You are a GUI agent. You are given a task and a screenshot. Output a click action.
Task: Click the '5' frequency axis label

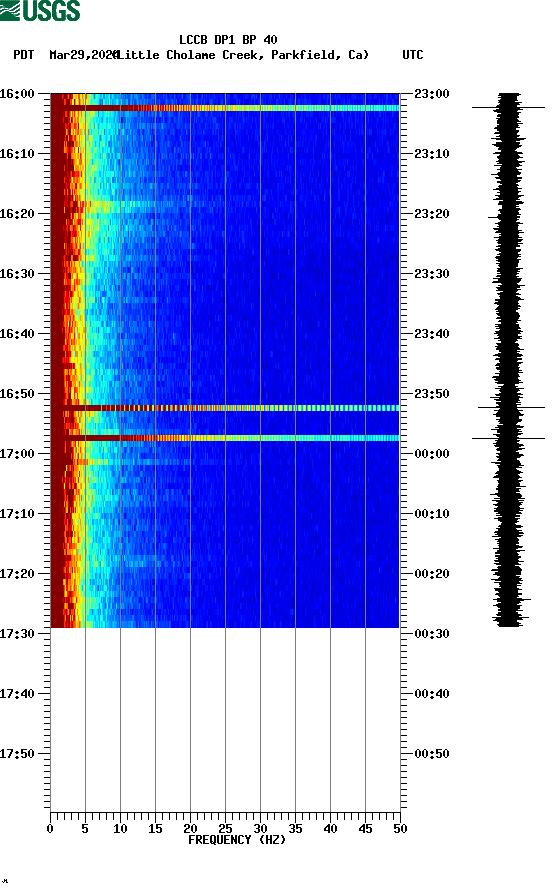pyautogui.click(x=85, y=829)
